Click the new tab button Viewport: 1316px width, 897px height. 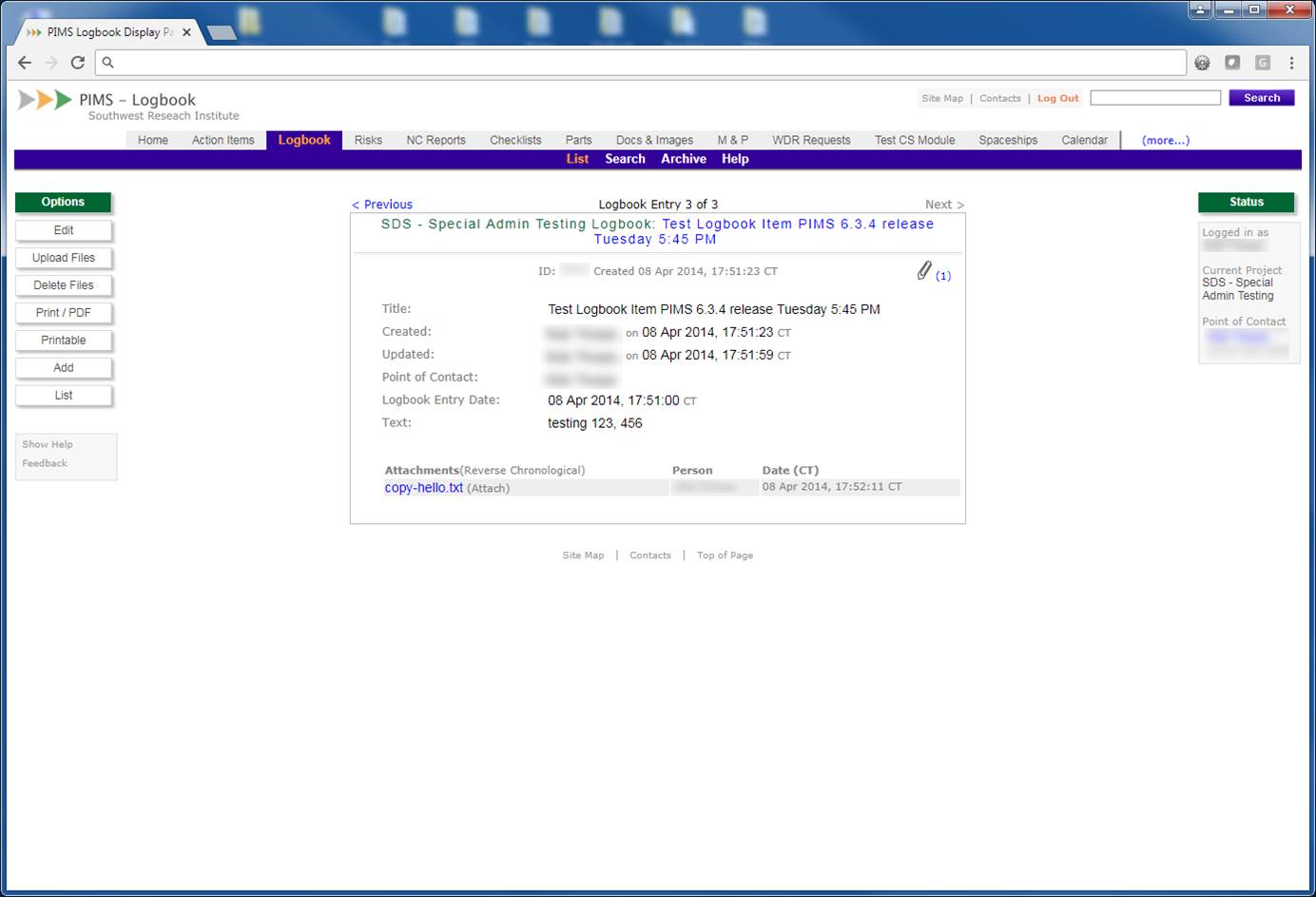point(221,33)
